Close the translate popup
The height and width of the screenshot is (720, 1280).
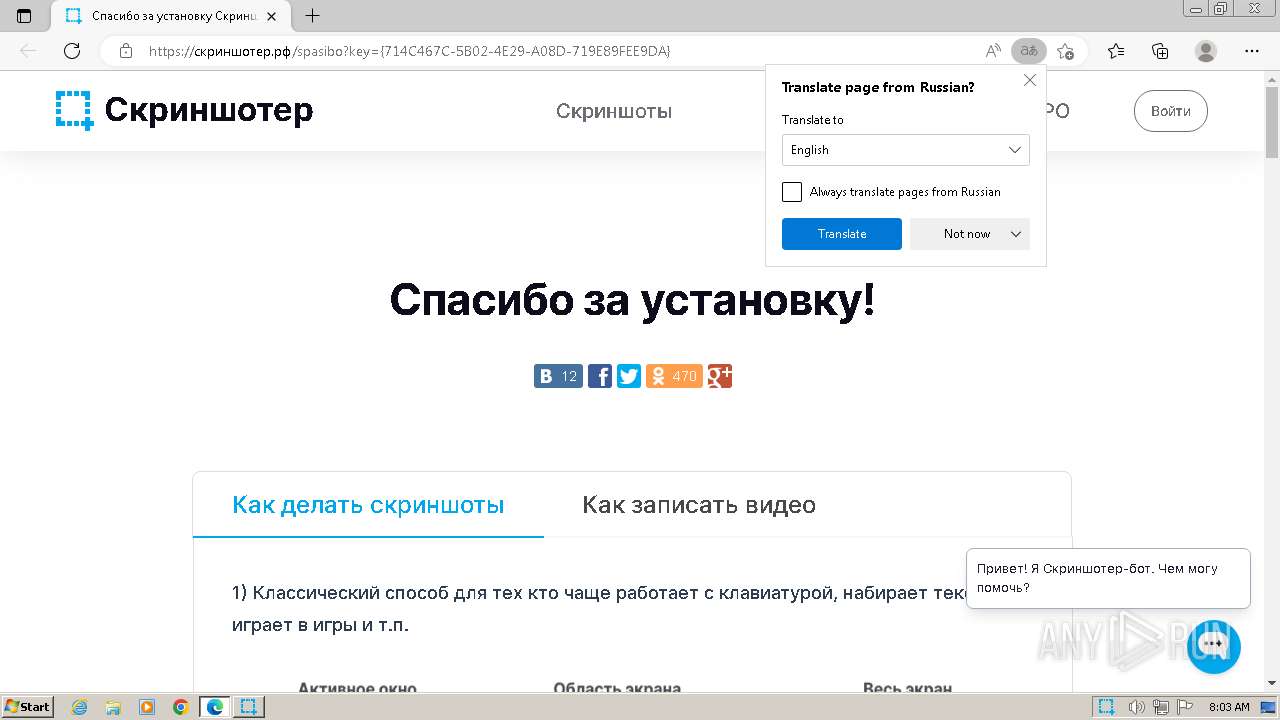pyautogui.click(x=1030, y=80)
